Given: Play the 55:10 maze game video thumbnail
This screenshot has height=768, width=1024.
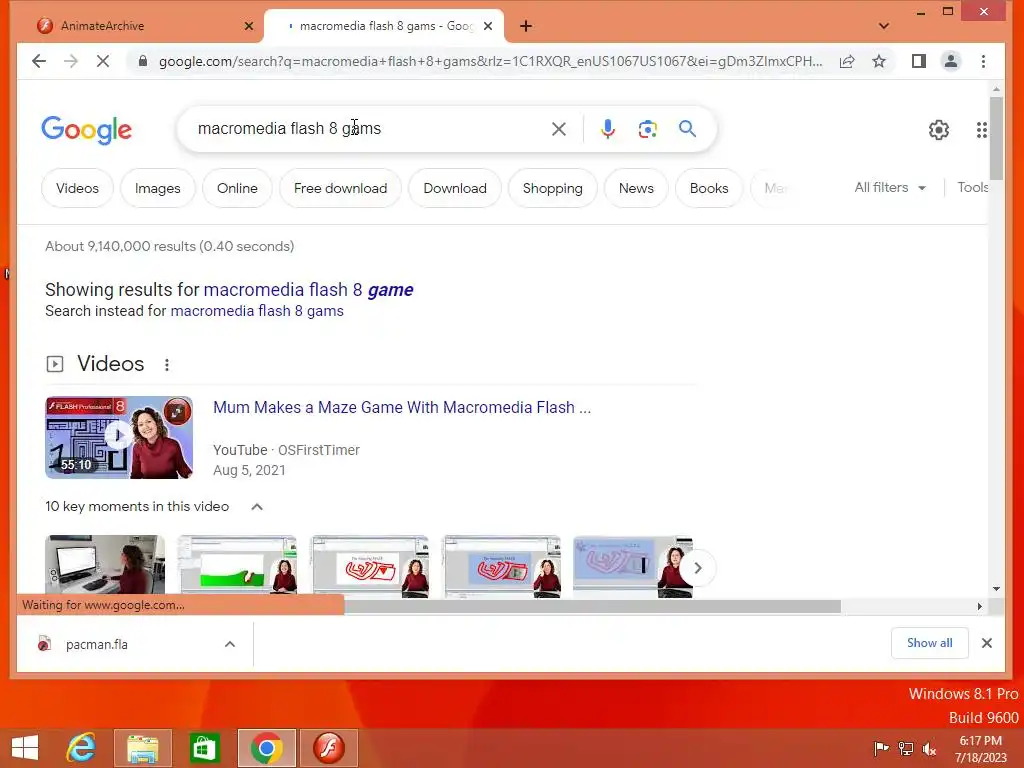Looking at the screenshot, I should (119, 437).
